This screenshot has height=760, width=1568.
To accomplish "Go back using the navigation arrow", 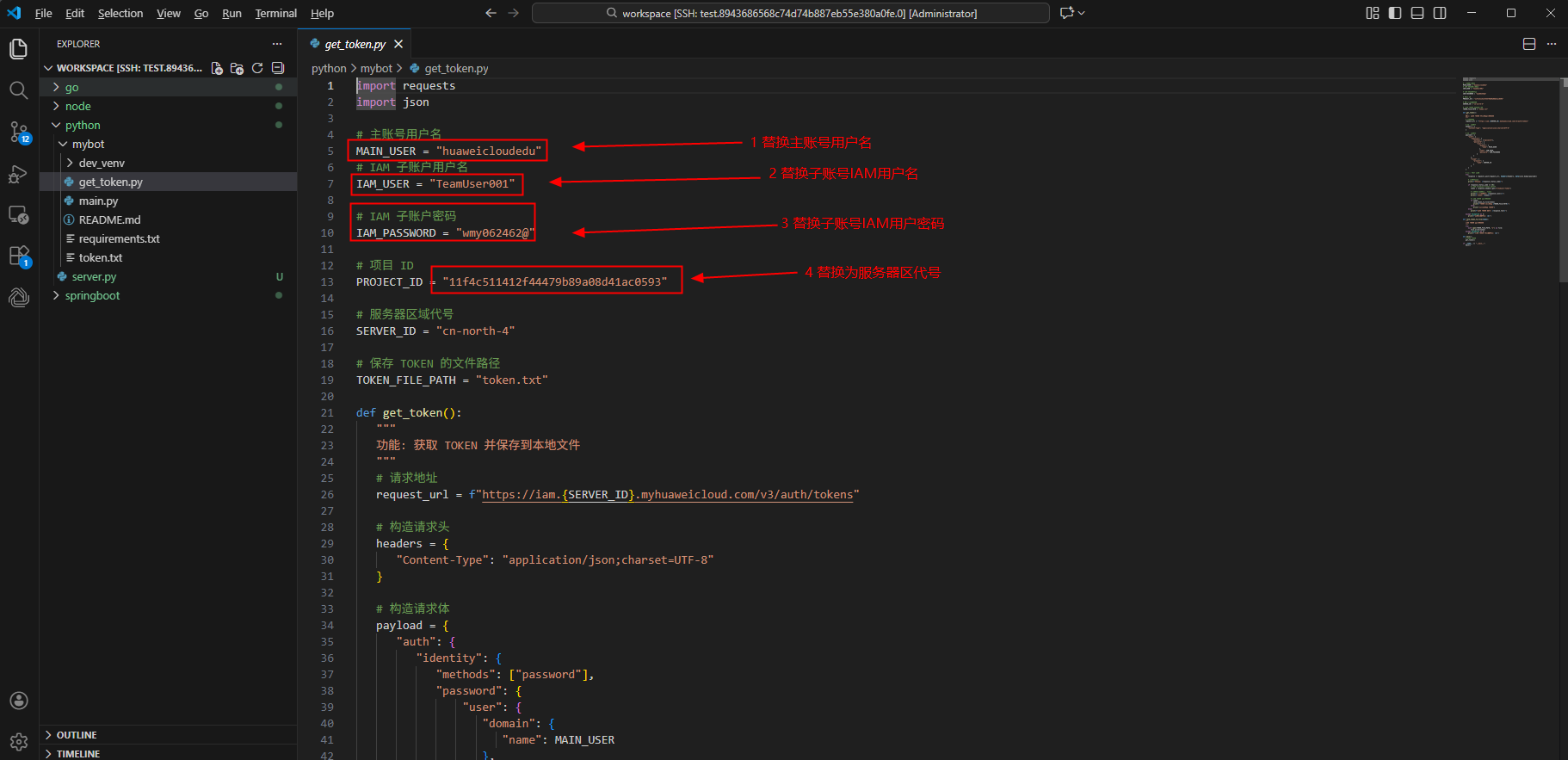I will click(491, 13).
